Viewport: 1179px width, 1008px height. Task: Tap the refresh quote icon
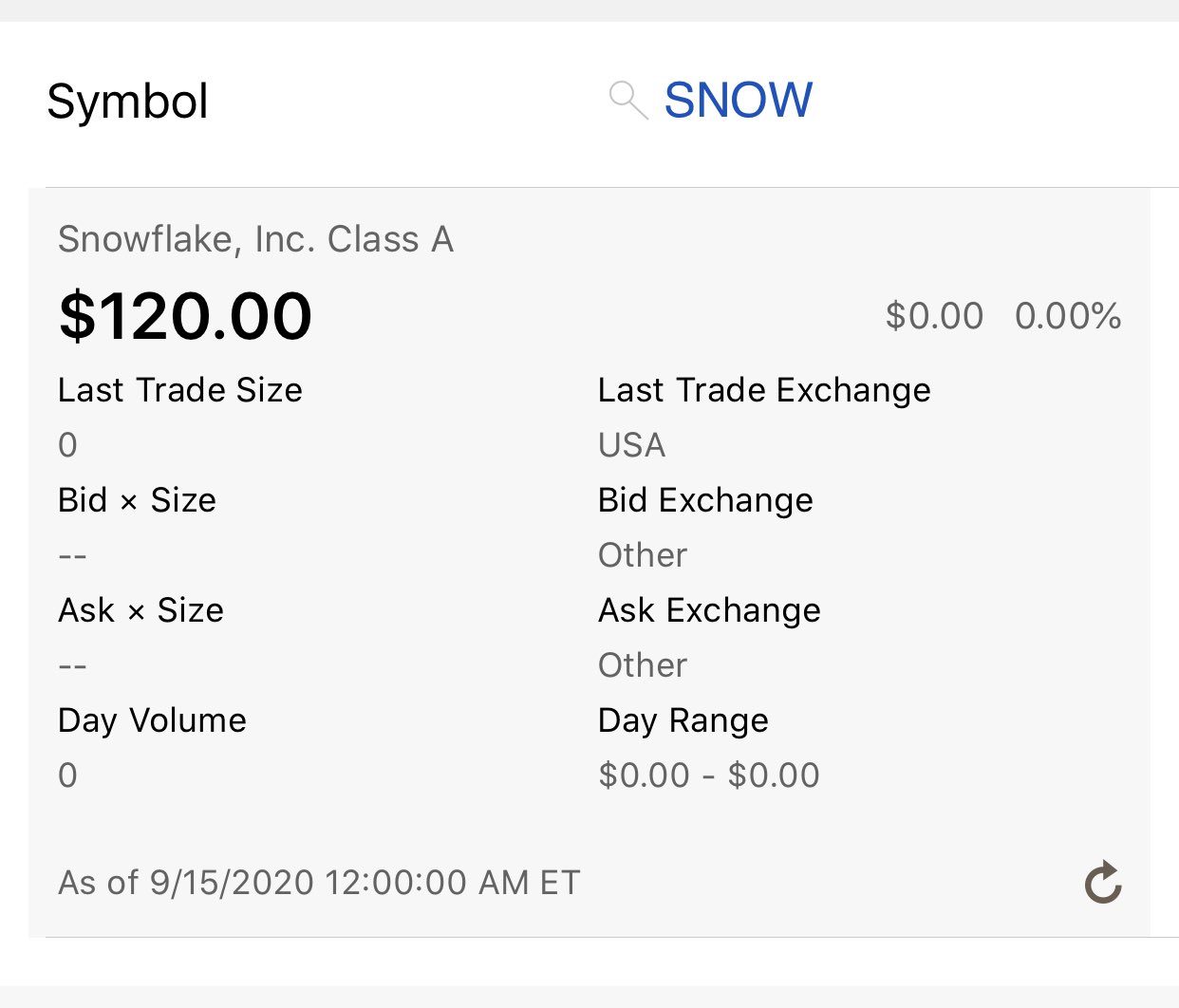[x=1103, y=883]
